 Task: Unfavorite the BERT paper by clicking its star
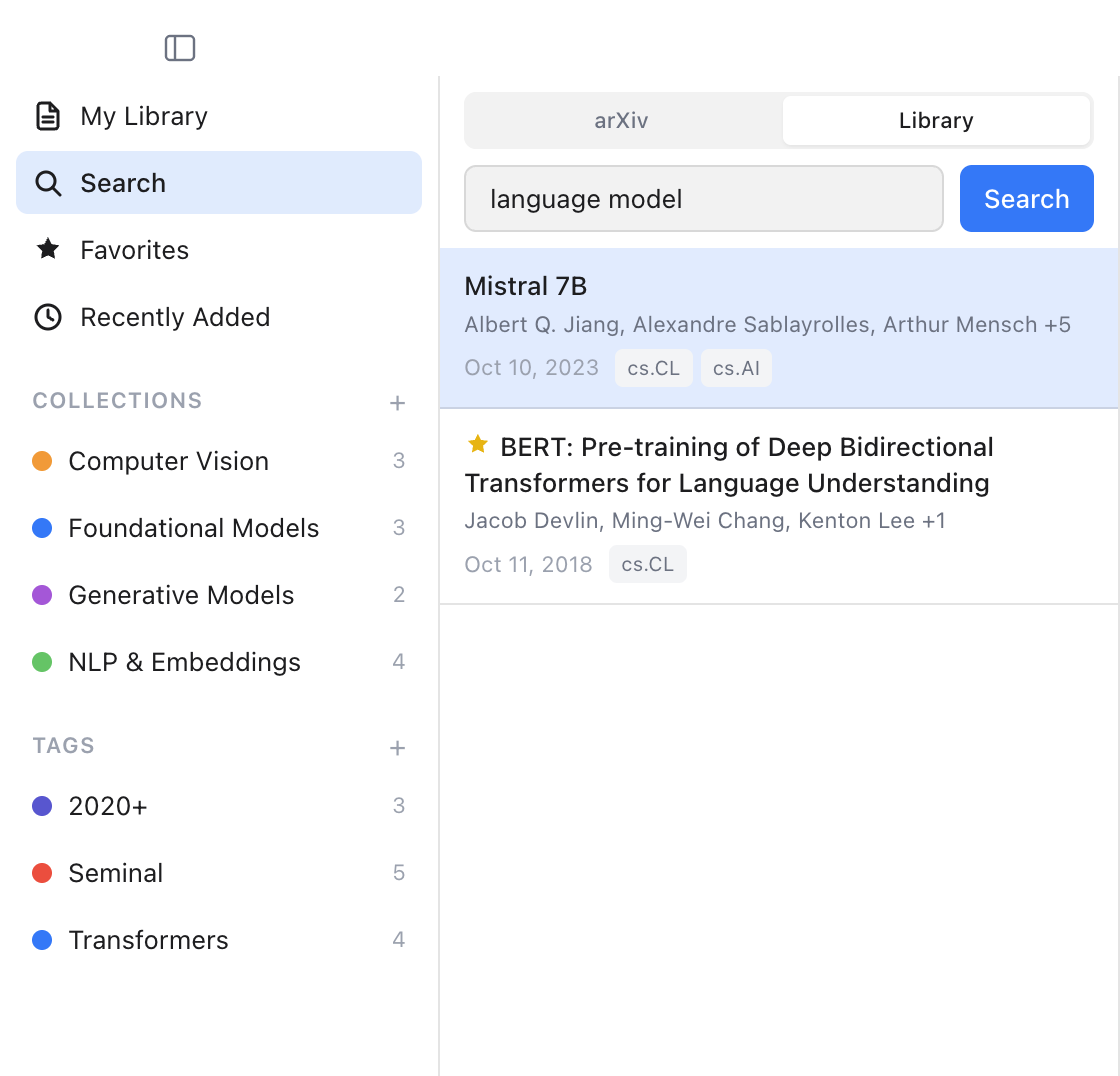(478, 443)
